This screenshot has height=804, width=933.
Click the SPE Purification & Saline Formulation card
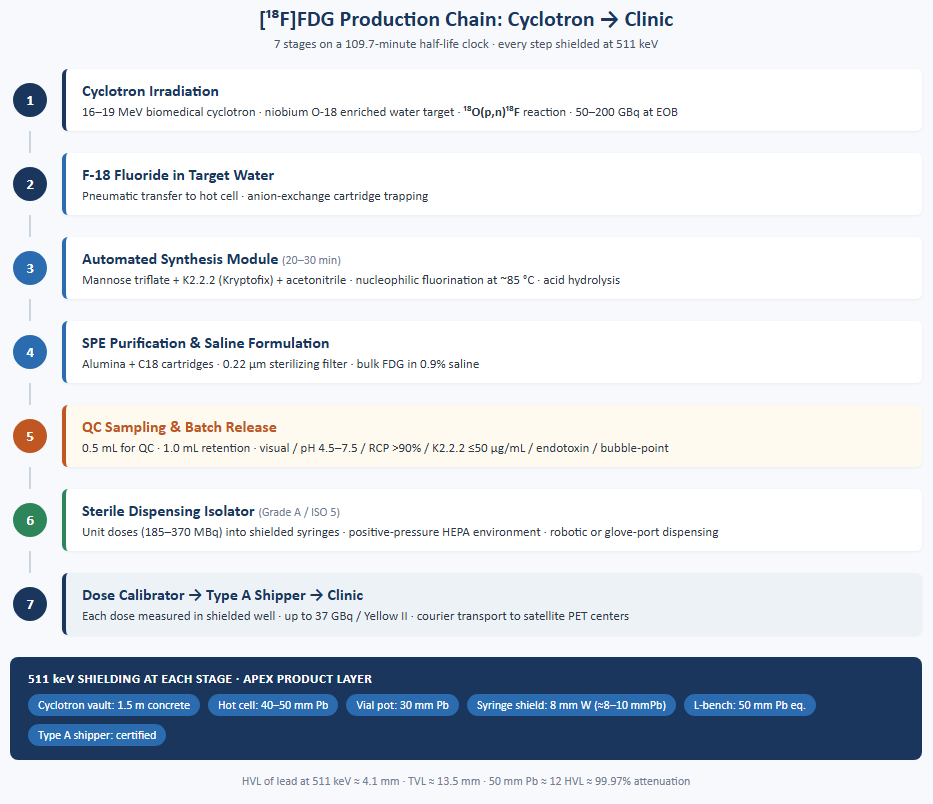tap(492, 352)
